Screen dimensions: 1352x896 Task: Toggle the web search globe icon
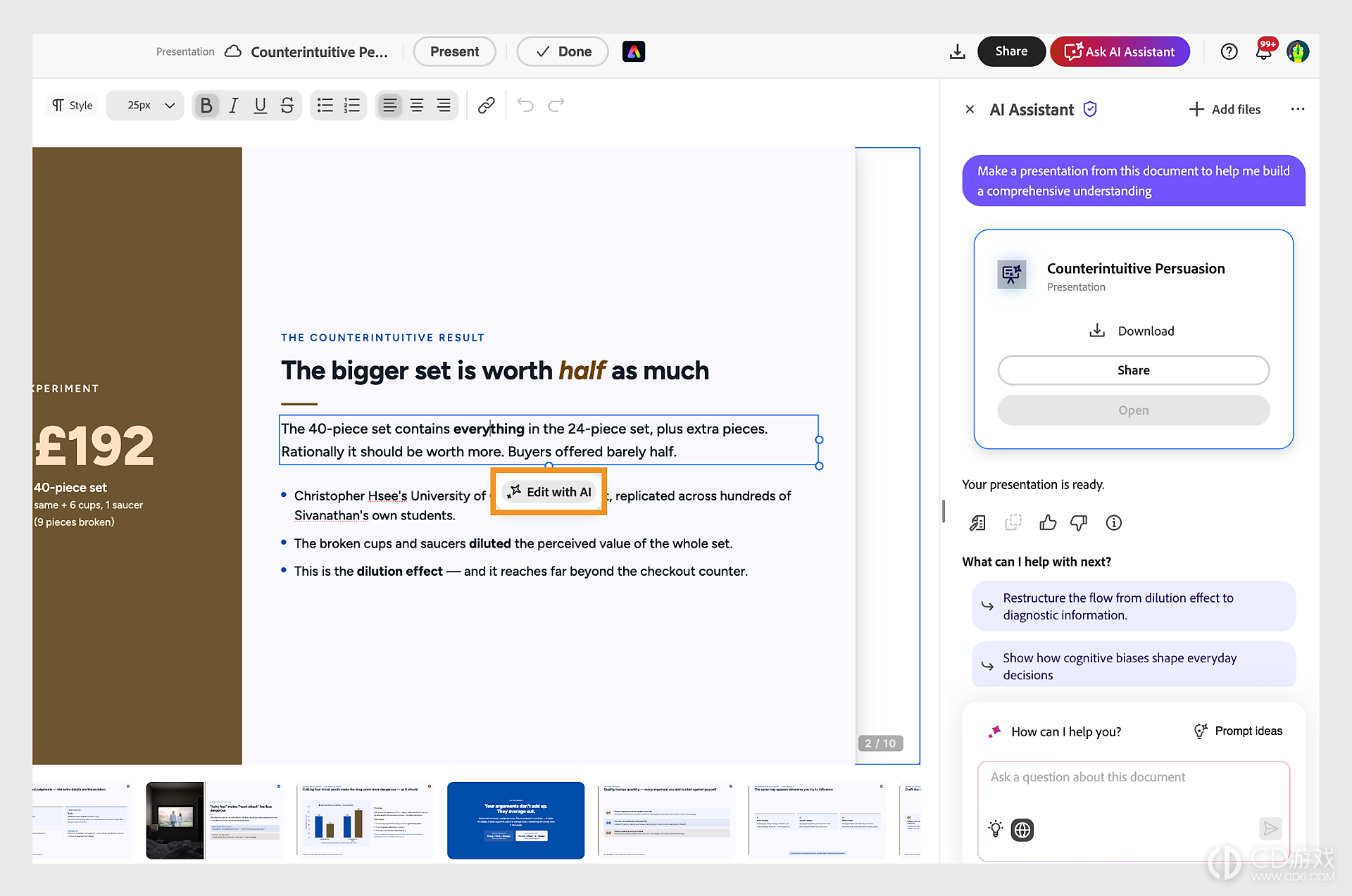click(1022, 830)
